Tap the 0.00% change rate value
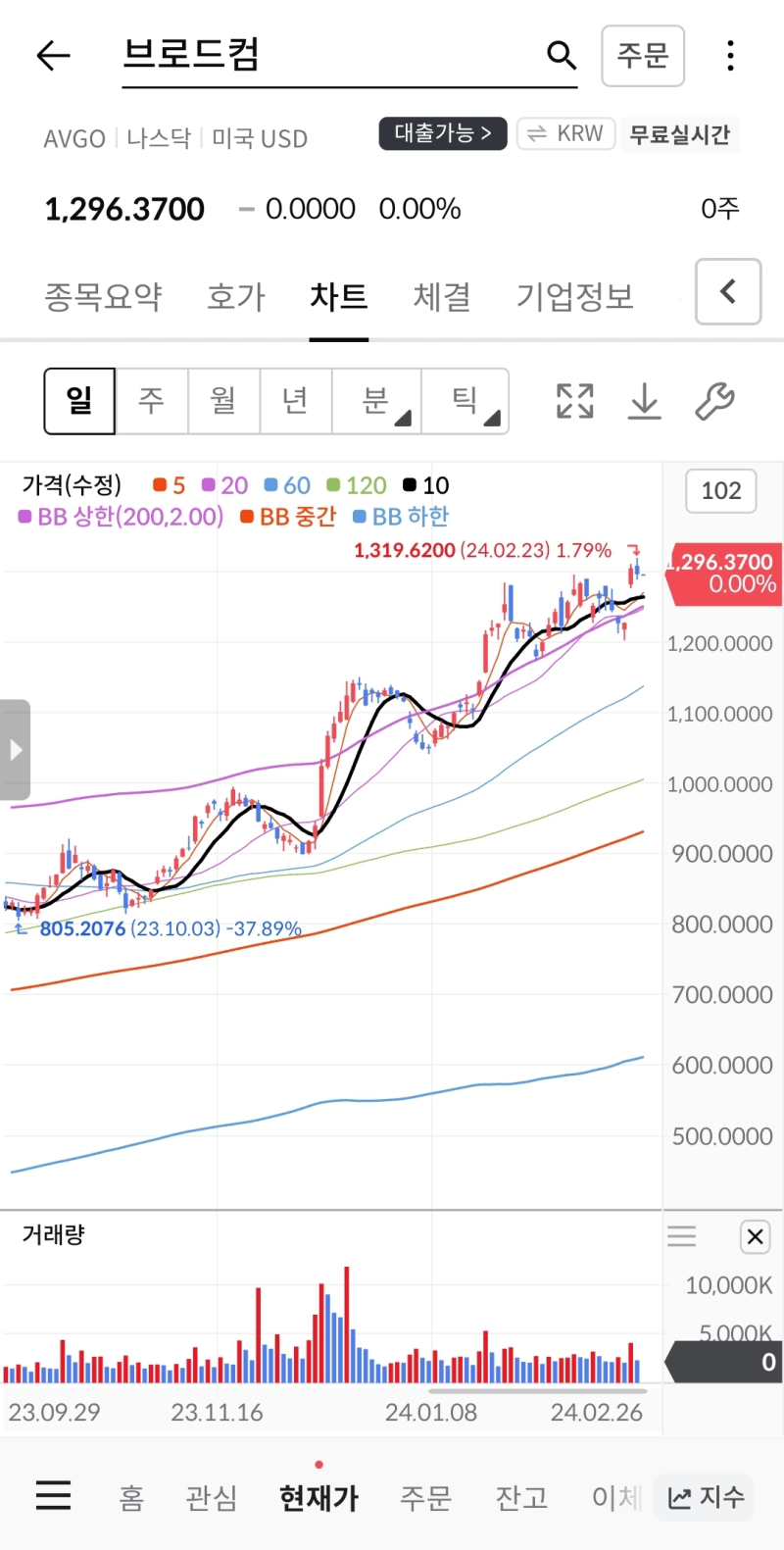The image size is (784, 1550). pos(419,209)
